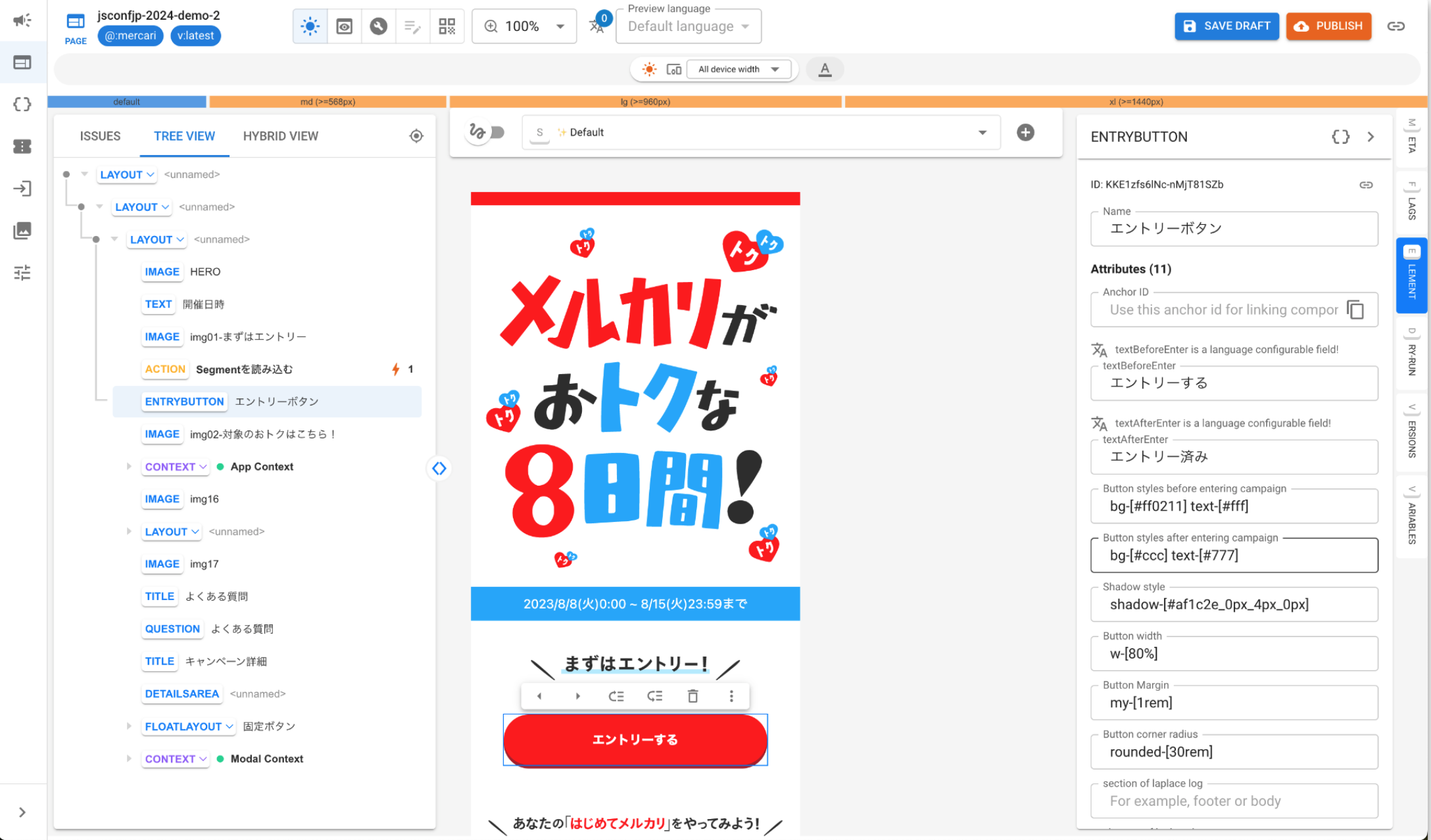The width and height of the screenshot is (1431, 840).
Task: Click the JSON braces icon in ENTRYBUTTON panel
Action: 1340,137
